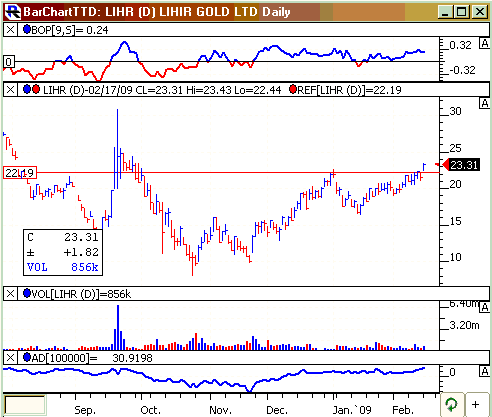Click the 30 price scale label
Image resolution: width=492 pixels, height=417 pixels.
tap(455, 111)
